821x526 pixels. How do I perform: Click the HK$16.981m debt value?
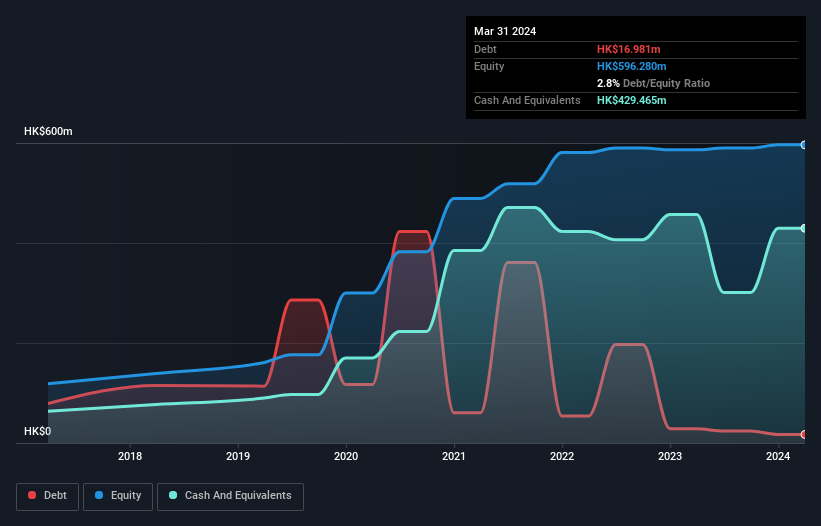click(628, 49)
